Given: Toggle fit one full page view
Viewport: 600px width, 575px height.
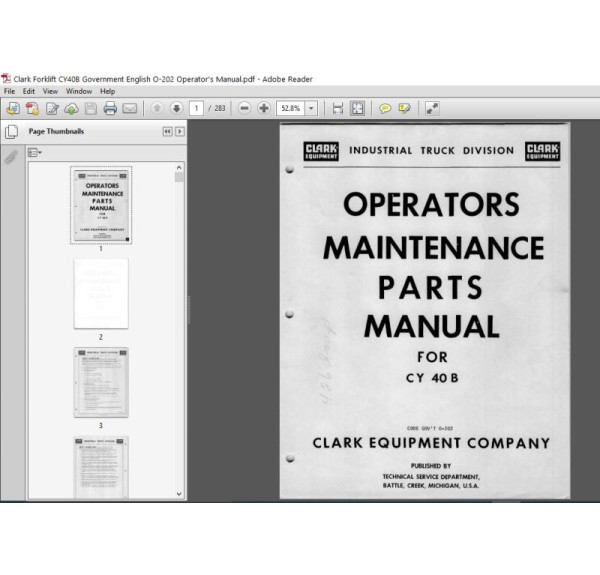Looking at the screenshot, I should coord(357,108).
